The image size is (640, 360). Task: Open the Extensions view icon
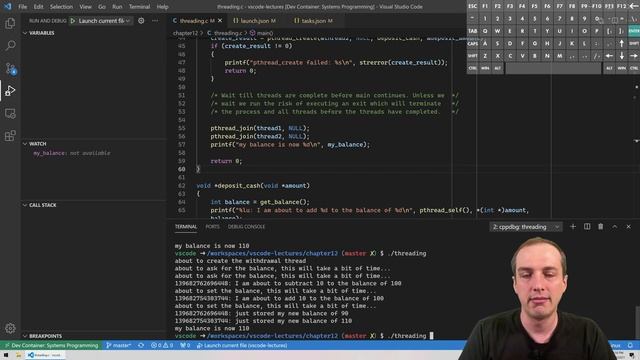coord(10,136)
